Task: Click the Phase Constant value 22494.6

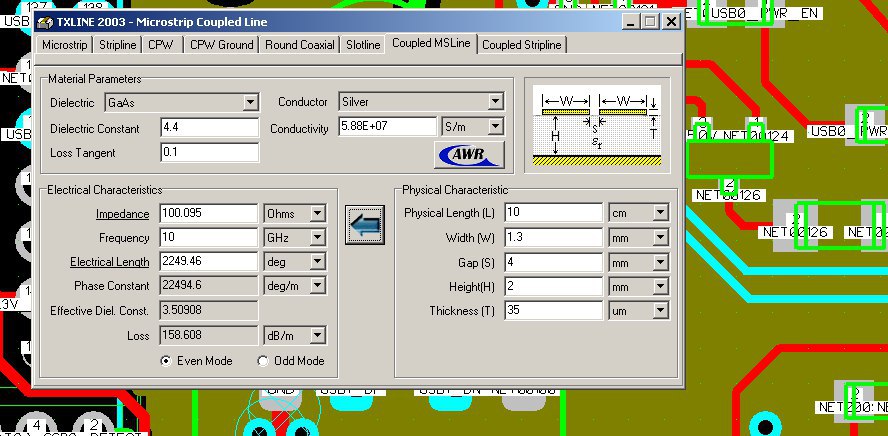Action: click(x=209, y=285)
